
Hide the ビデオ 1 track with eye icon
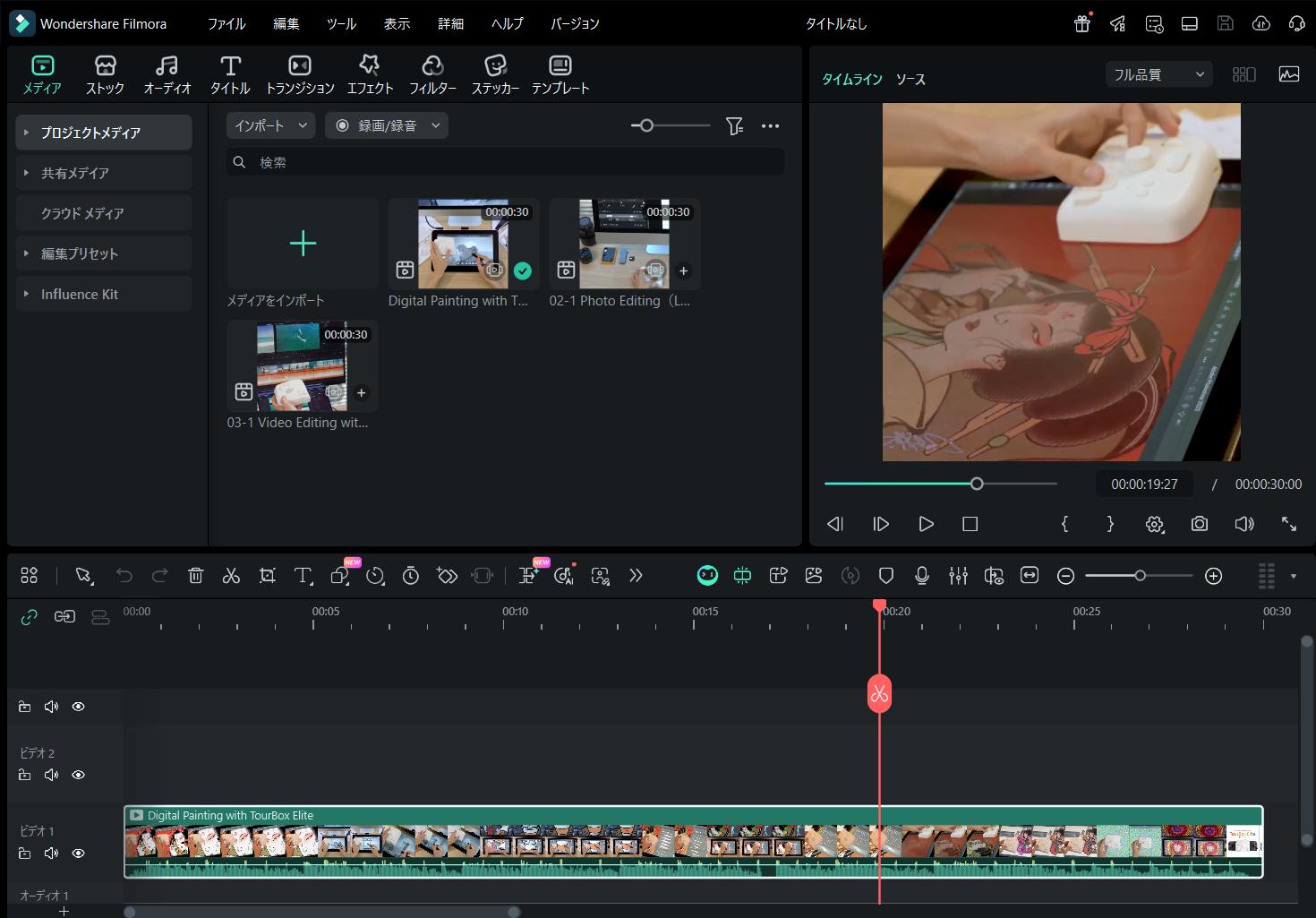click(x=79, y=854)
